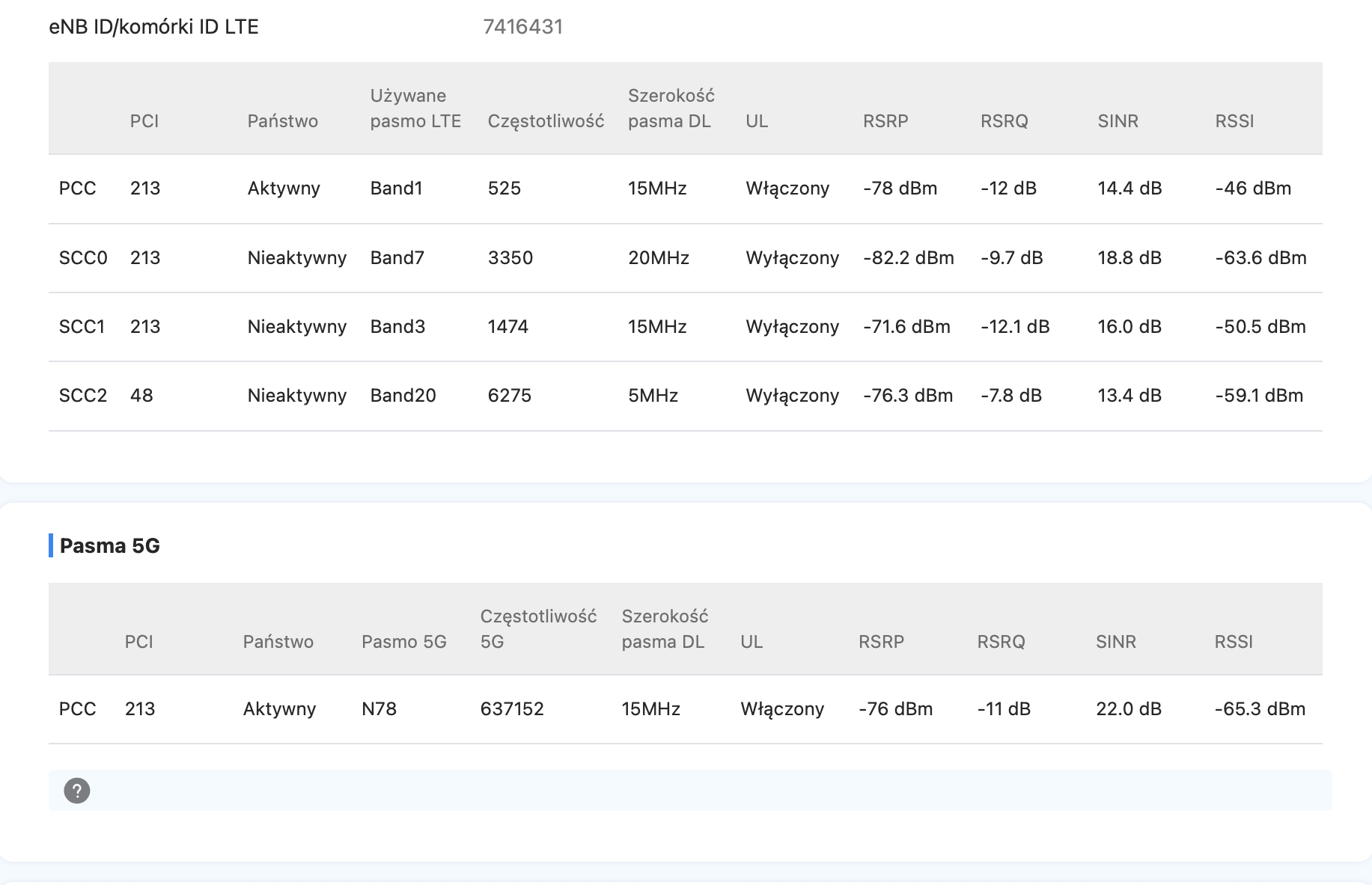The width and height of the screenshot is (1372, 885).
Task: Click RSRP value -76.3 dBm
Action: point(908,396)
